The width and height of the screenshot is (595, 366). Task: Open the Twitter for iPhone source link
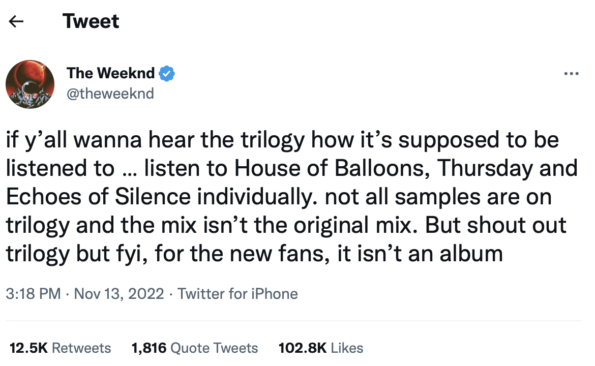[238, 294]
